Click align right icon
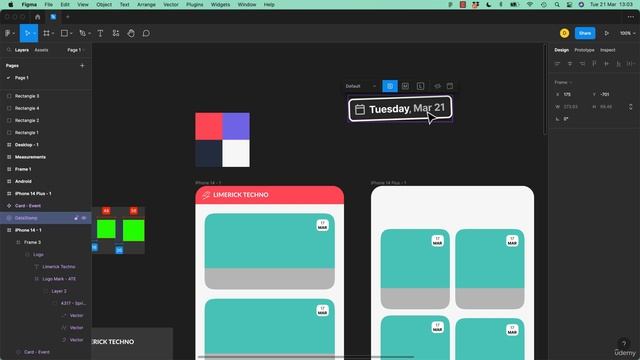The width and height of the screenshot is (640, 360). pos(582,64)
